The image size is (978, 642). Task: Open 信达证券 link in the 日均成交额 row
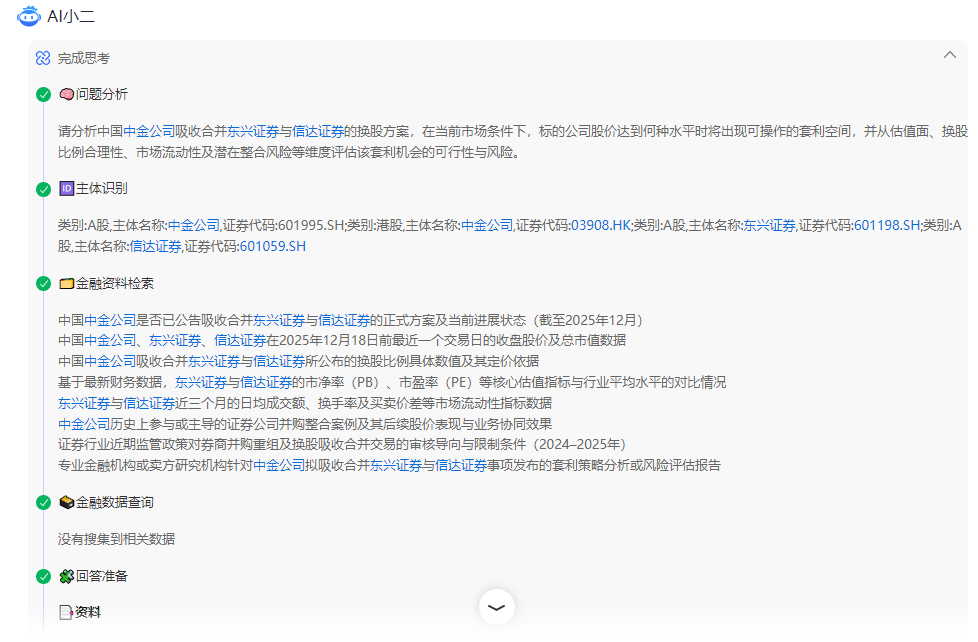(149, 403)
